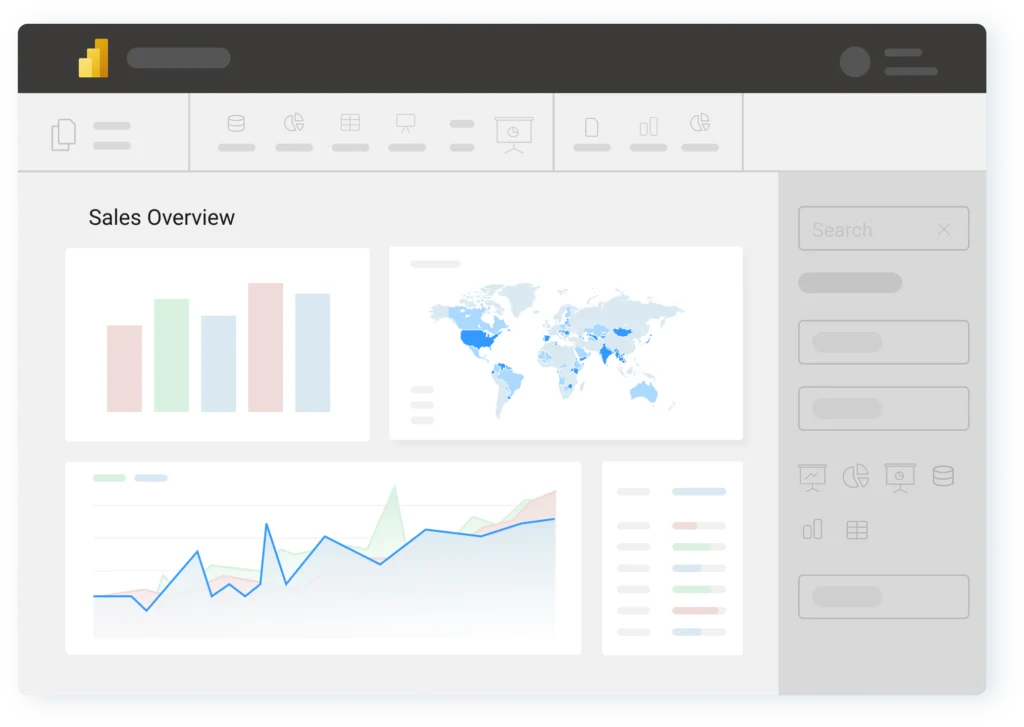Pick the pie chart icon in side panel
This screenshot has width=1024, height=727.
856,476
